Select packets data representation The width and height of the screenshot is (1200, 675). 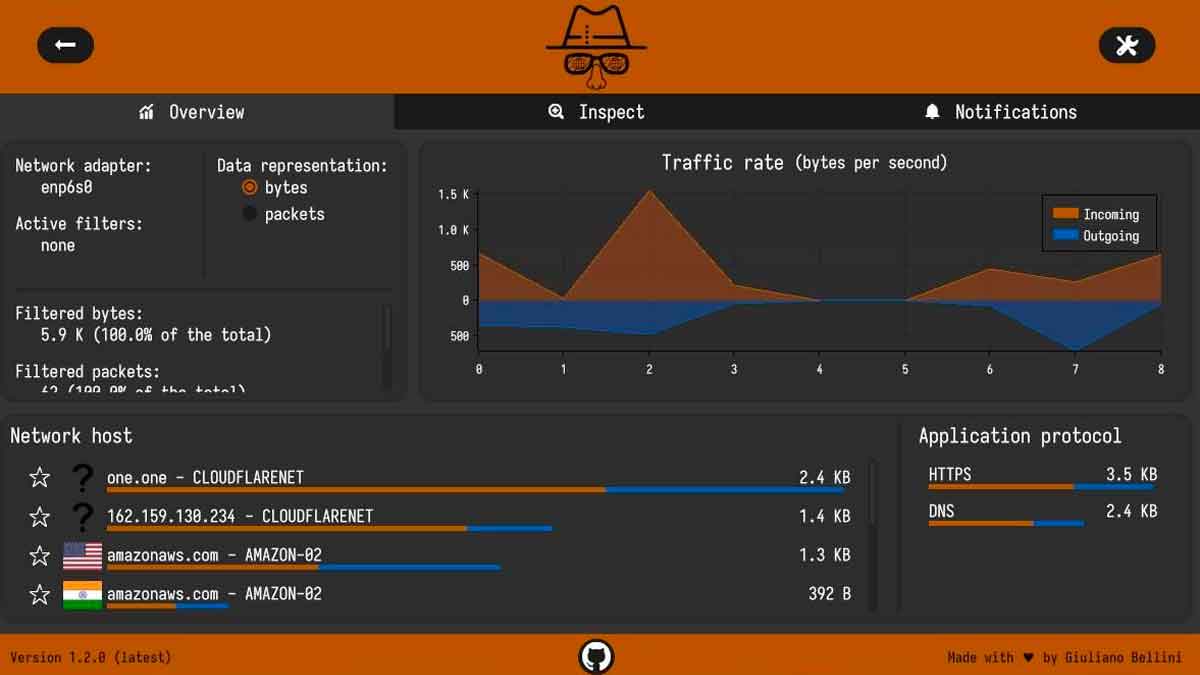coord(250,214)
